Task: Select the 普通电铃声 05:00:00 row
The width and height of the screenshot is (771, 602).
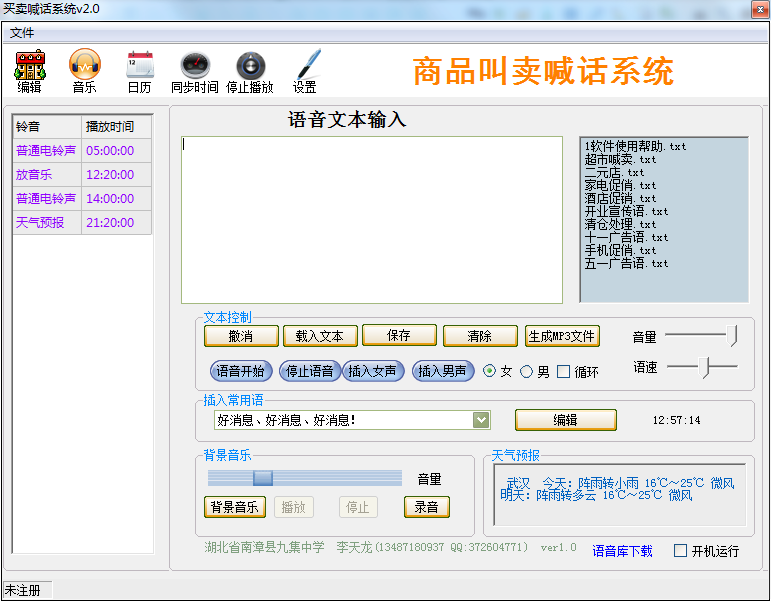Action: pos(82,150)
